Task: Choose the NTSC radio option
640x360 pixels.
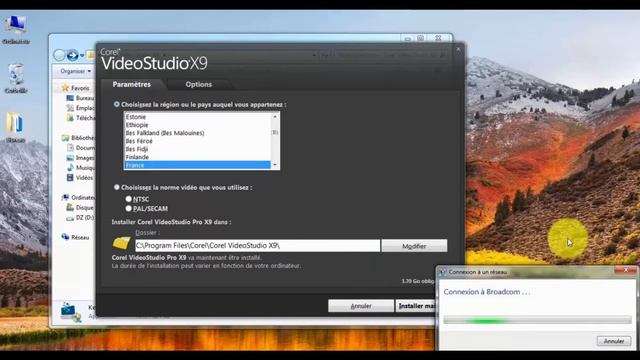Action: pos(129,199)
